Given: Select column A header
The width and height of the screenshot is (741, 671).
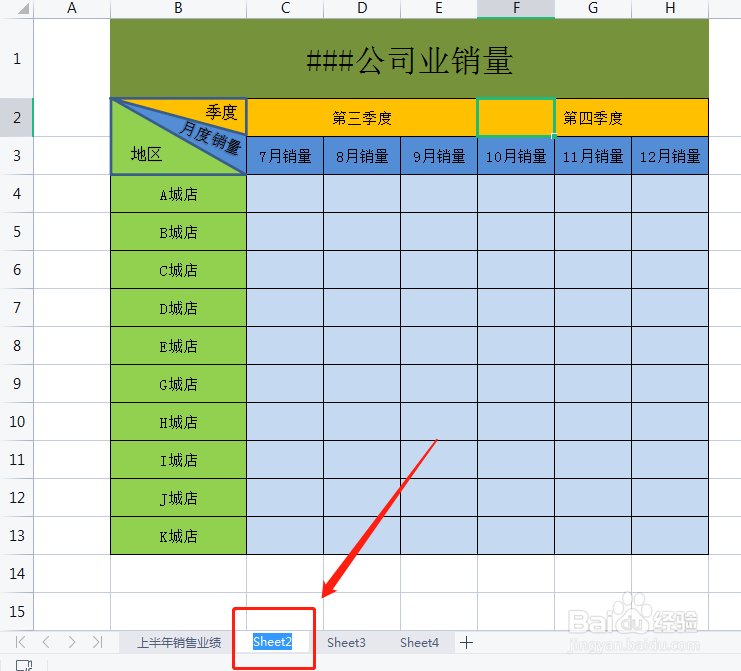Looking at the screenshot, I should (72, 9).
